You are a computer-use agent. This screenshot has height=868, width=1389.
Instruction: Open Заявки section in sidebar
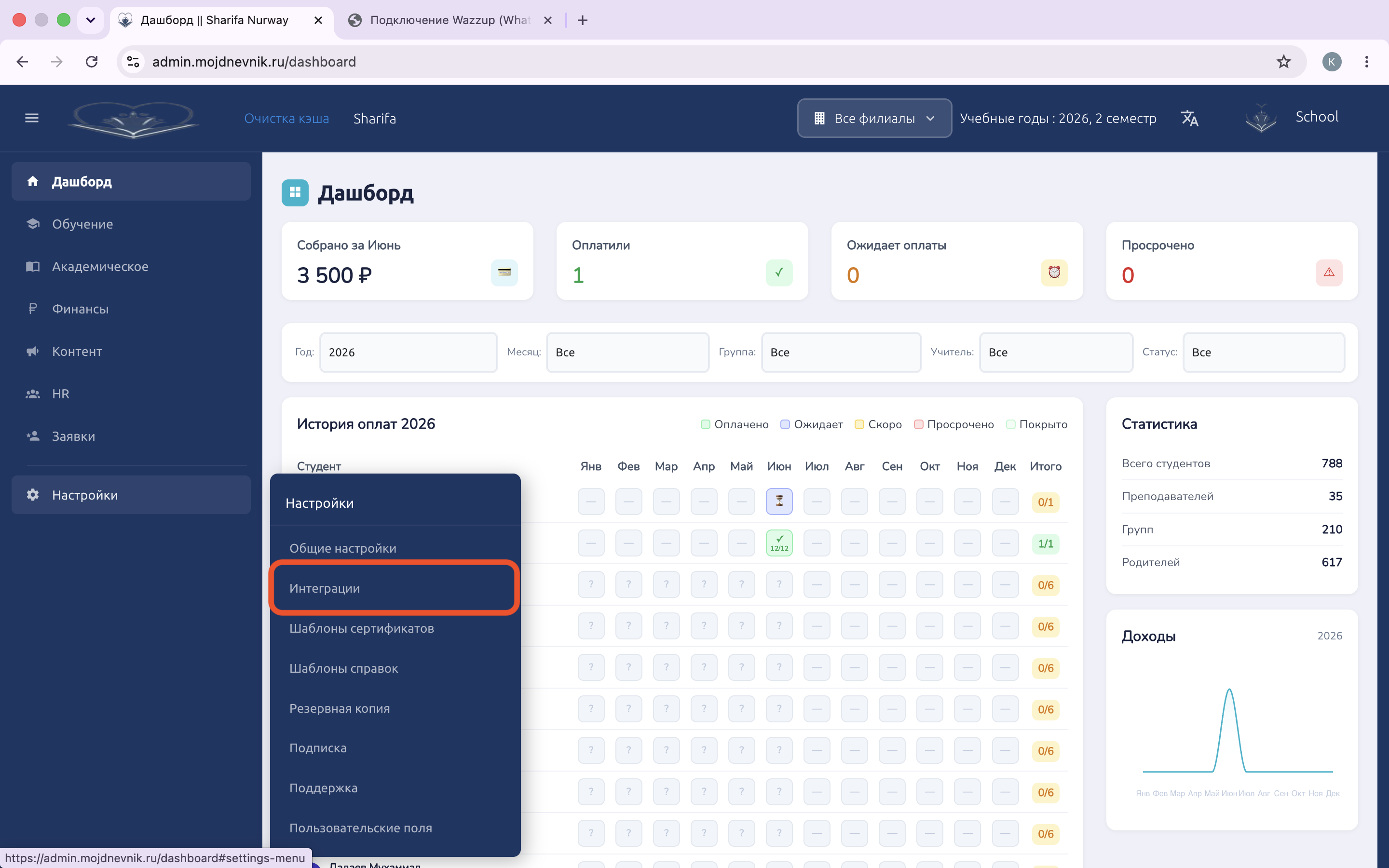[x=131, y=436]
